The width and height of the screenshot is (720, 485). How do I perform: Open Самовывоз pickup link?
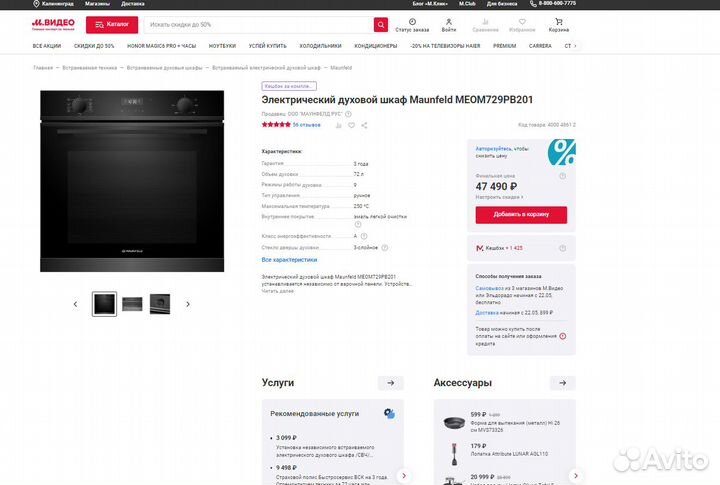(x=489, y=288)
